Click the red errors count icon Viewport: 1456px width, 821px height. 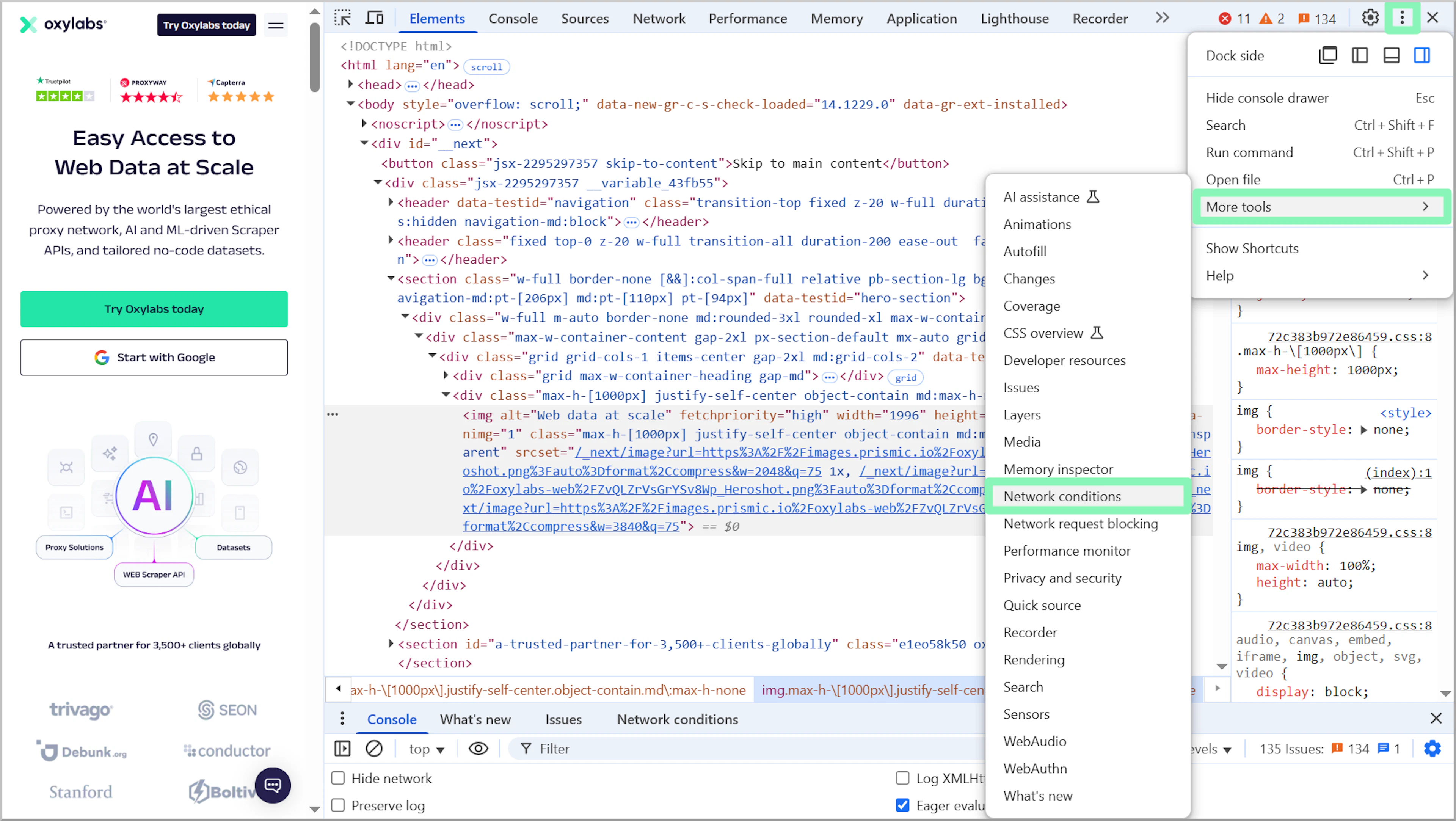pyautogui.click(x=1225, y=19)
